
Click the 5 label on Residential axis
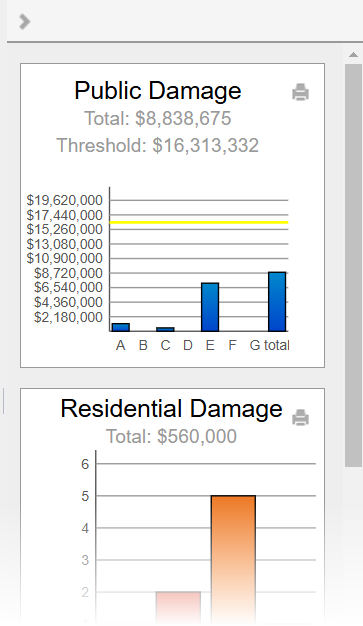click(85, 496)
